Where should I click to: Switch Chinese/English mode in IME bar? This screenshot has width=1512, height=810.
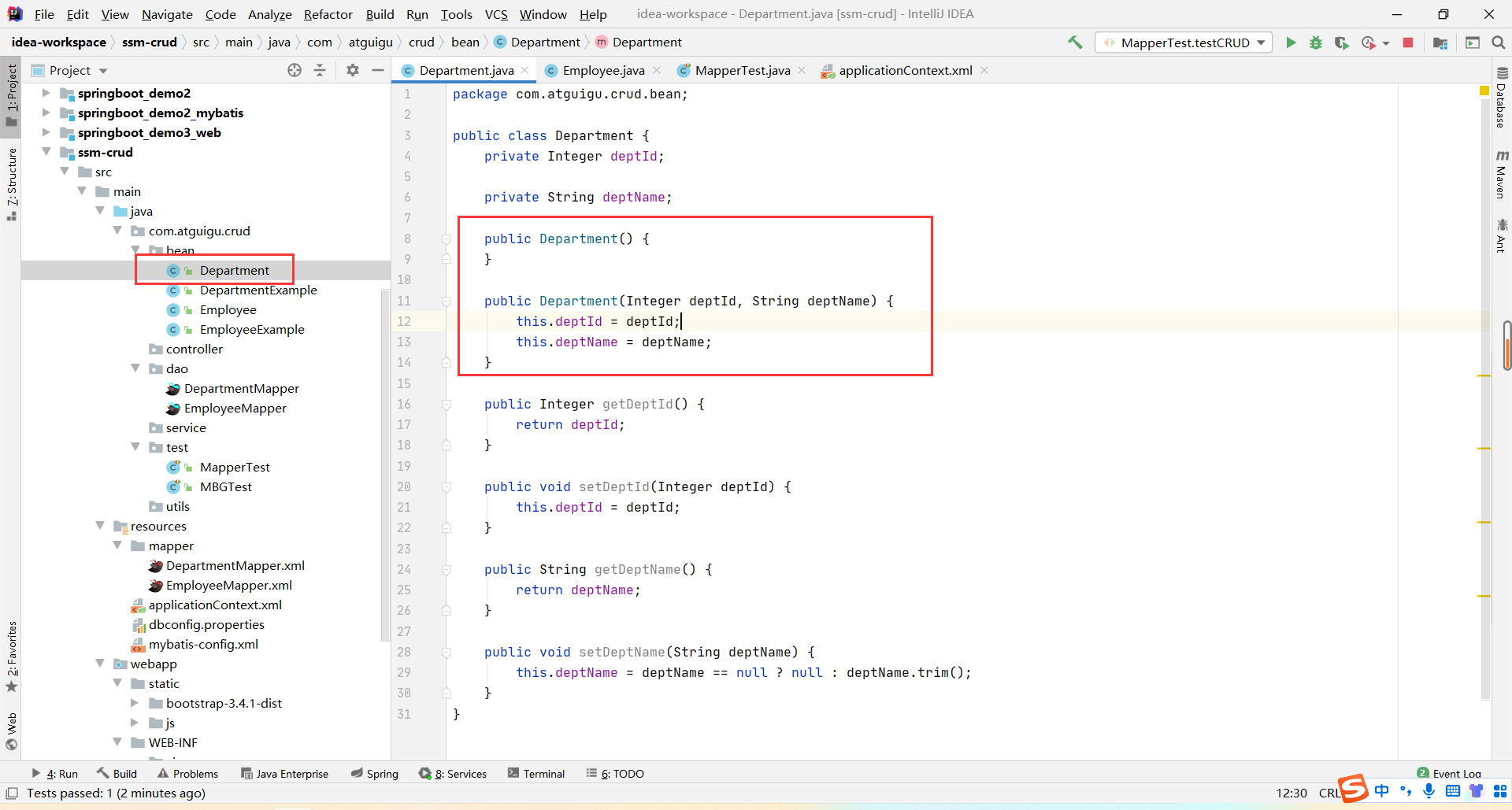(x=1382, y=791)
